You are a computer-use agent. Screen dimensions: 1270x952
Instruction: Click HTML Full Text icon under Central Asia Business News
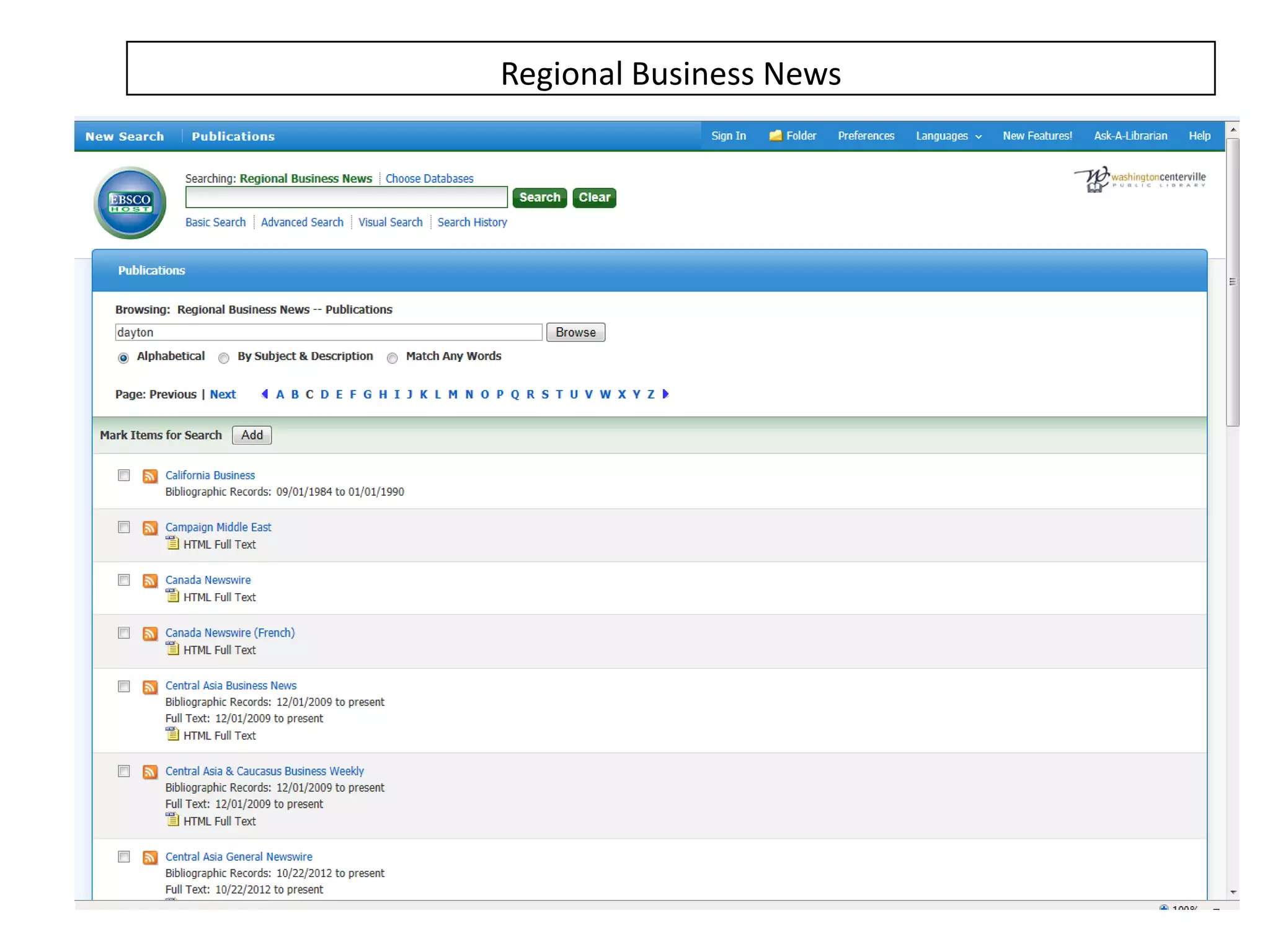(x=172, y=734)
